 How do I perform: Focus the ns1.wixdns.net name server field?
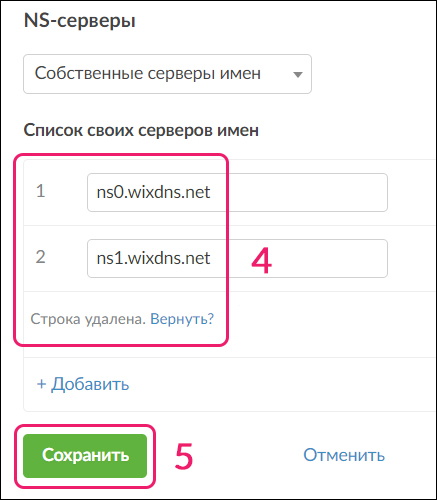click(x=237, y=258)
